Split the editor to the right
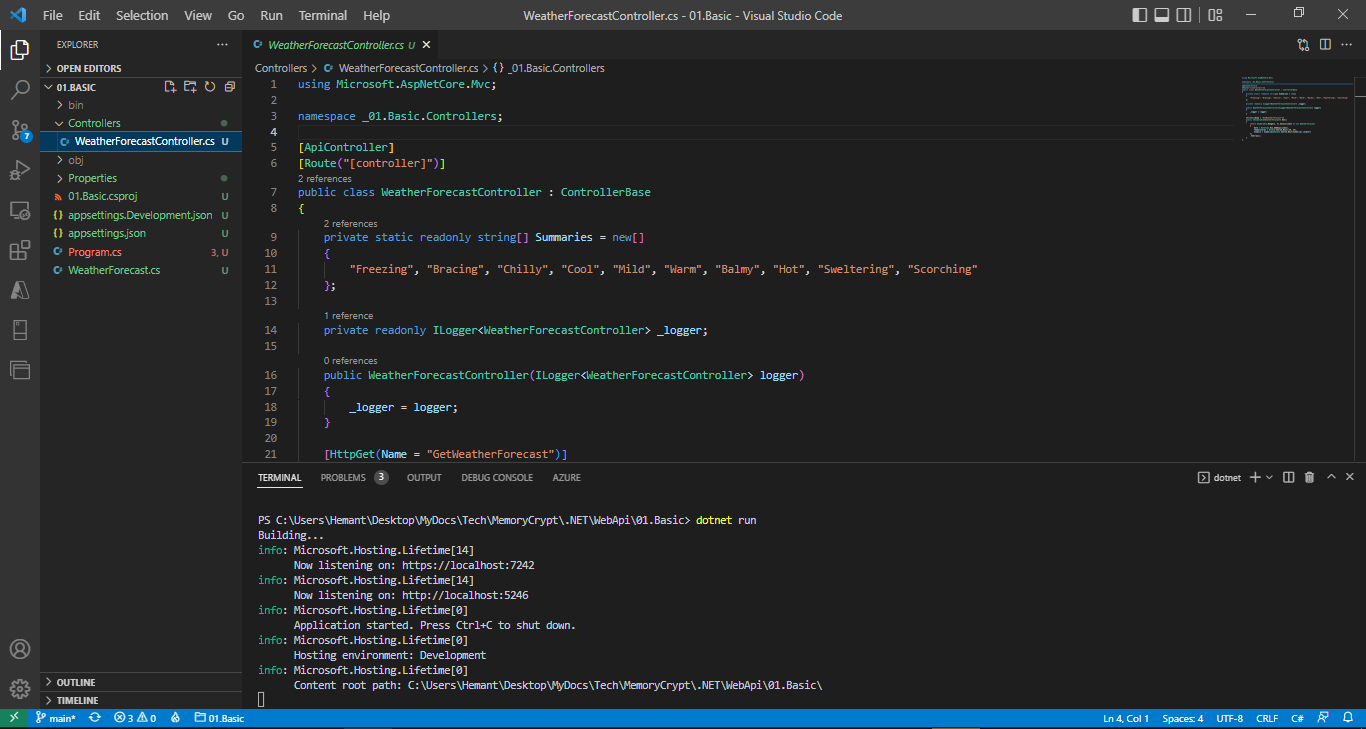The height and width of the screenshot is (729, 1366). (x=1325, y=45)
